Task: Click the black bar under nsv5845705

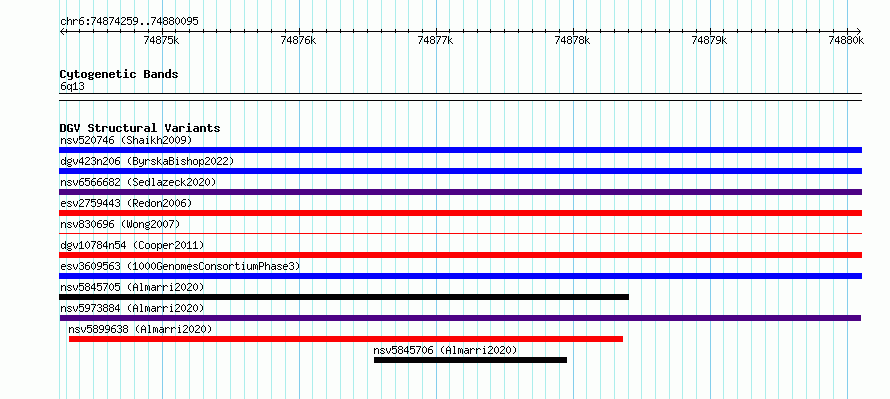Action: pos(344,297)
